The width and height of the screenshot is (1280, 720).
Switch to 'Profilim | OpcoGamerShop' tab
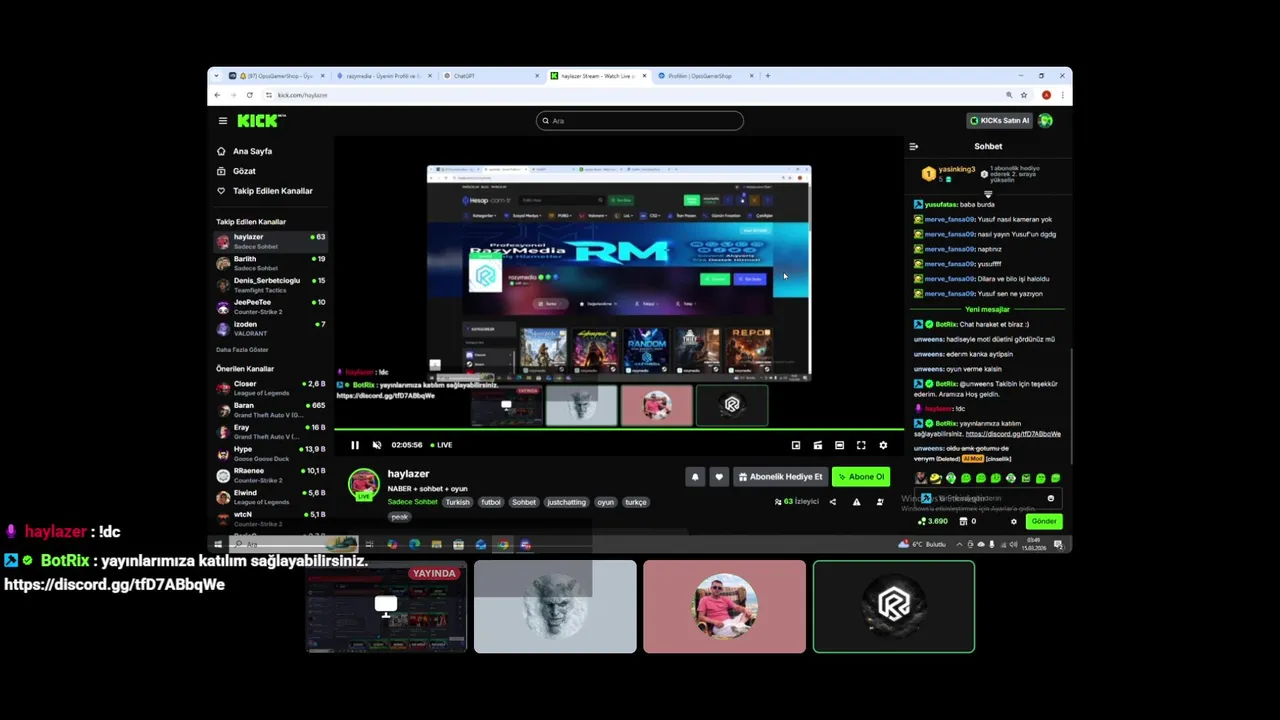click(x=704, y=76)
